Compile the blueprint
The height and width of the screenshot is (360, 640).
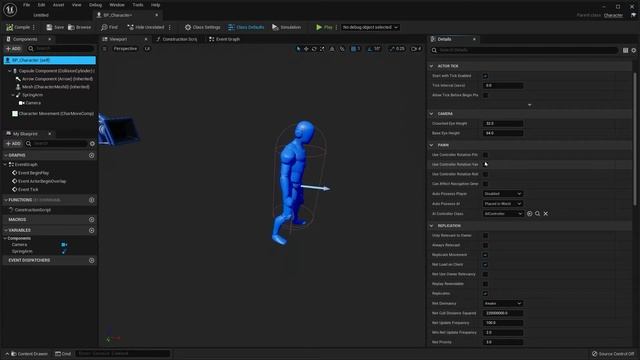18,27
